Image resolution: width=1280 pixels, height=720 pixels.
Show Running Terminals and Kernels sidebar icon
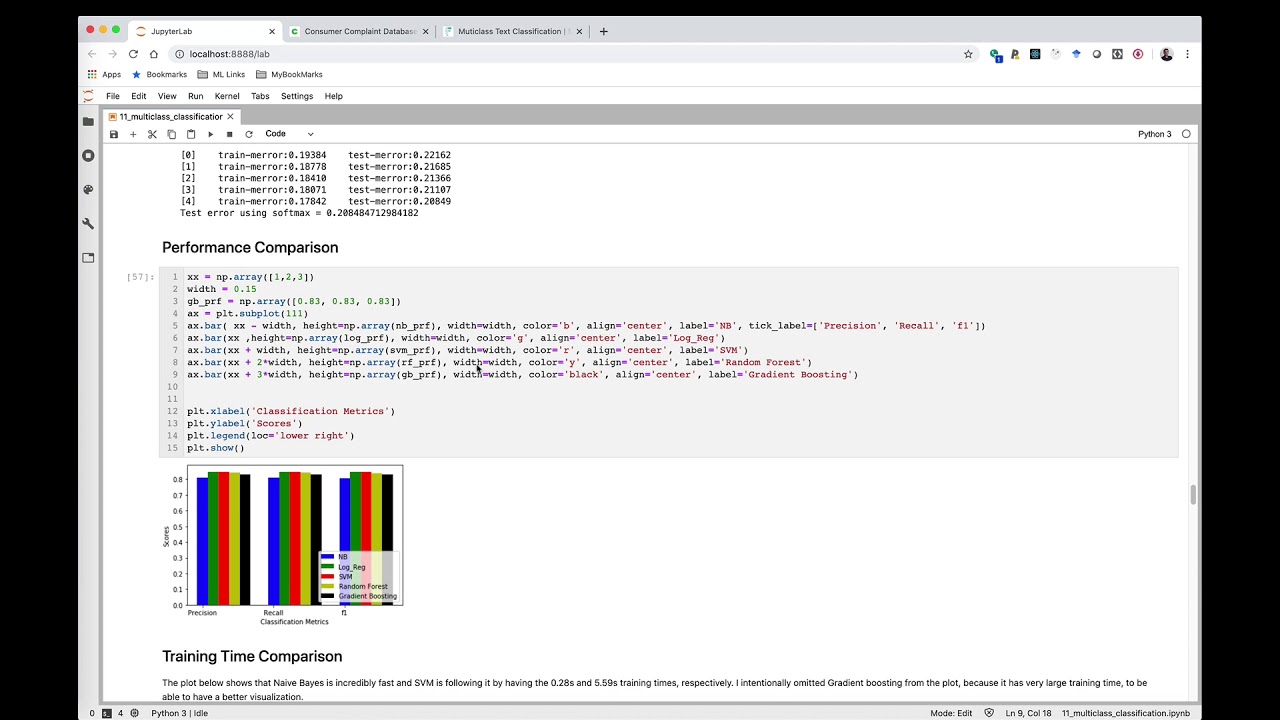pos(88,155)
